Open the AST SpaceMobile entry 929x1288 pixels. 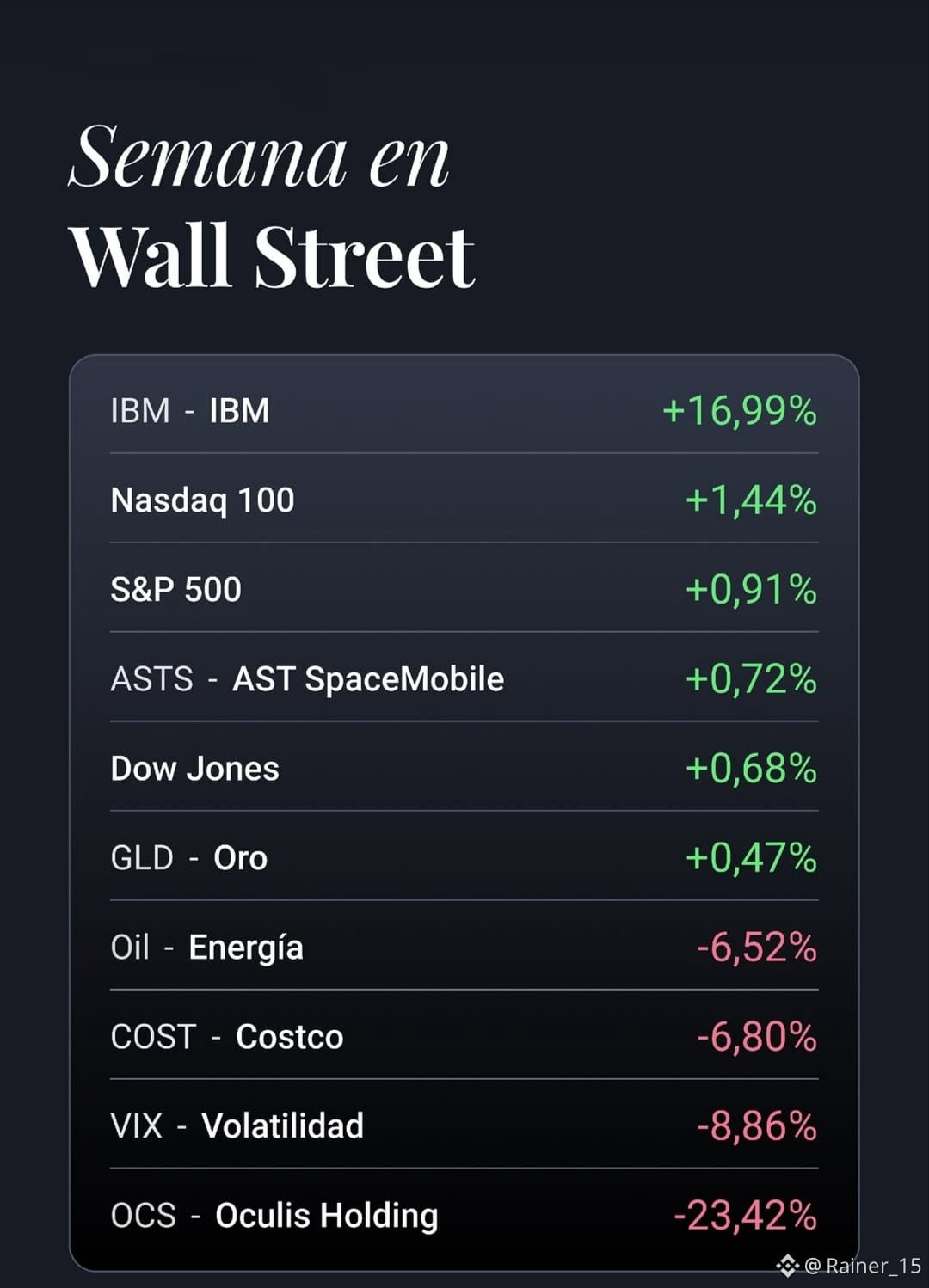(464, 678)
